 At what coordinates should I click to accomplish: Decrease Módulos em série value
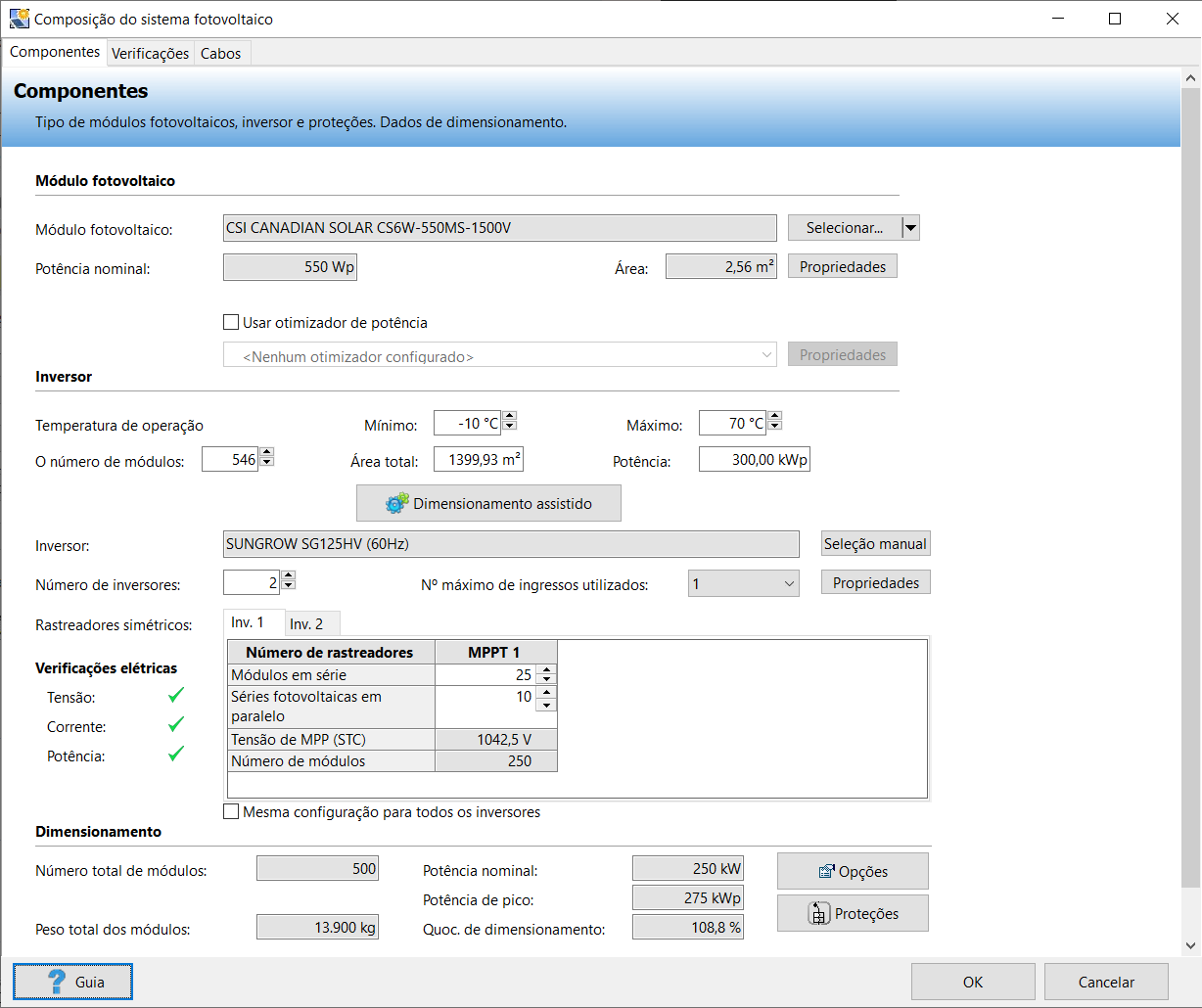tap(546, 680)
